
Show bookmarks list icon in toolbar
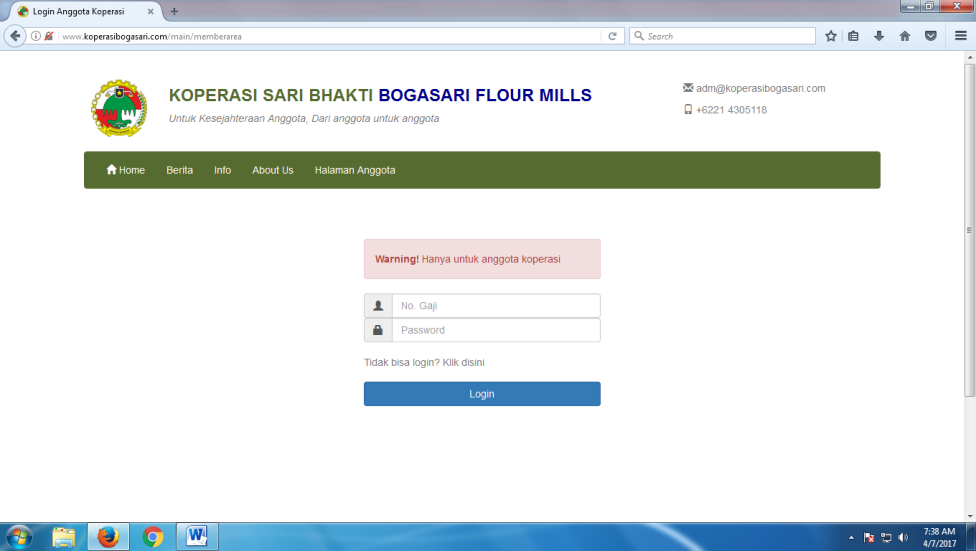(x=854, y=36)
